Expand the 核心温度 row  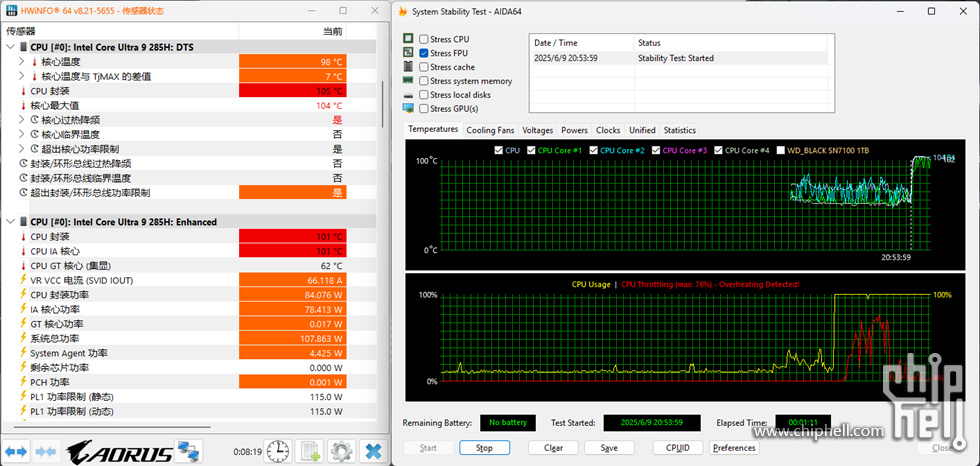(21, 62)
